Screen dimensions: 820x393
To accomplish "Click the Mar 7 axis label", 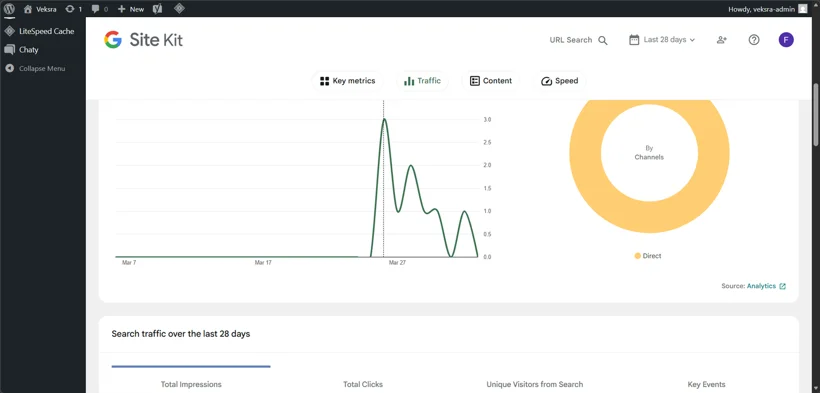I will click(129, 263).
